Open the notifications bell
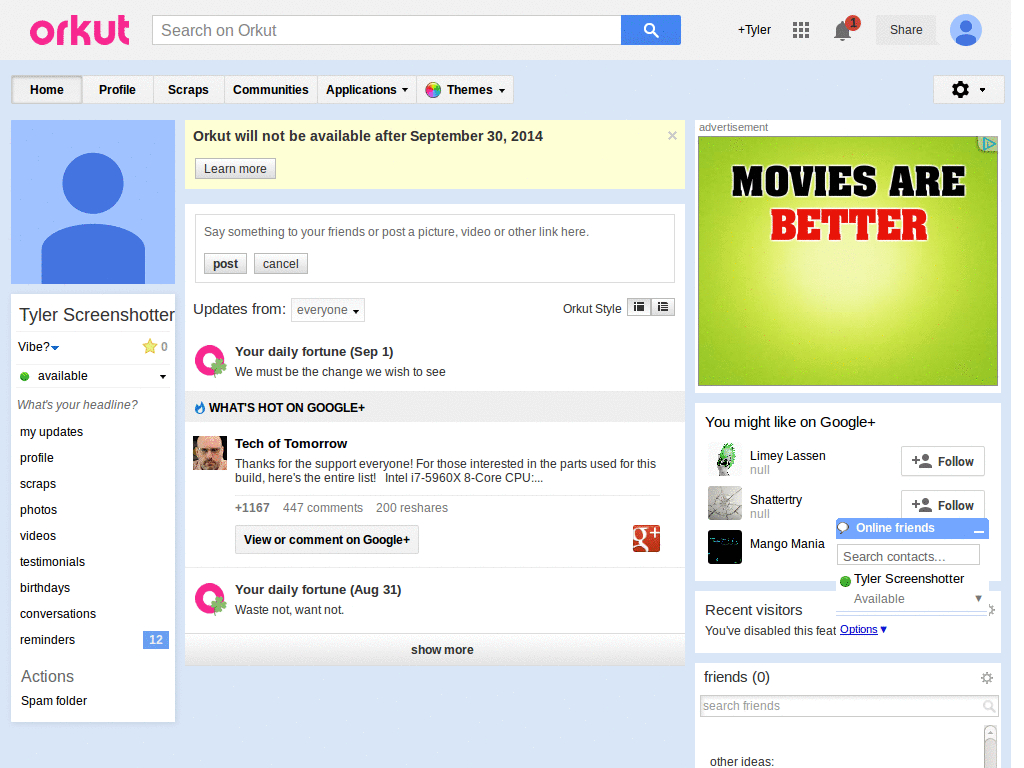The image size is (1024, 768). coord(842,31)
